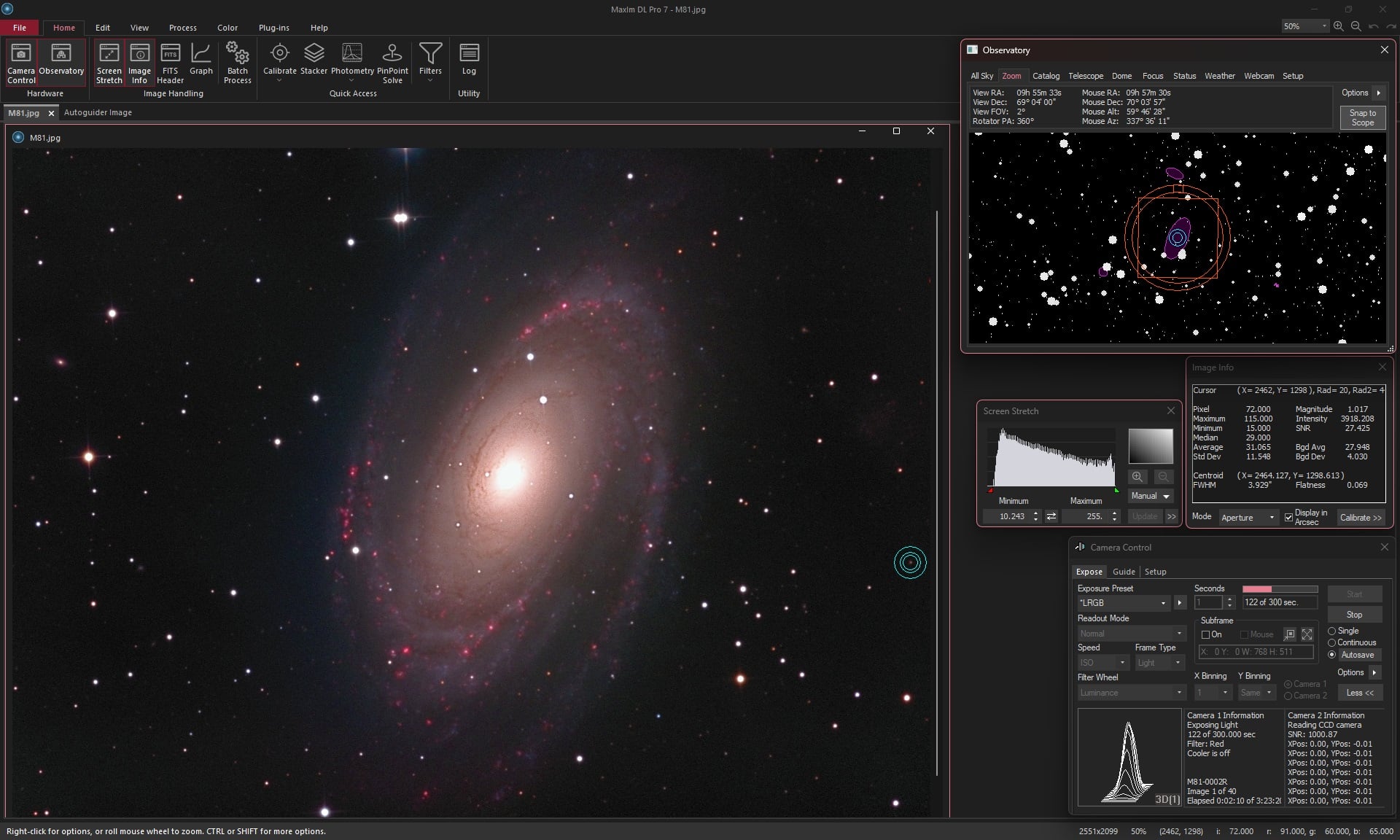
Task: Click the Snap to Scope button
Action: (1362, 117)
